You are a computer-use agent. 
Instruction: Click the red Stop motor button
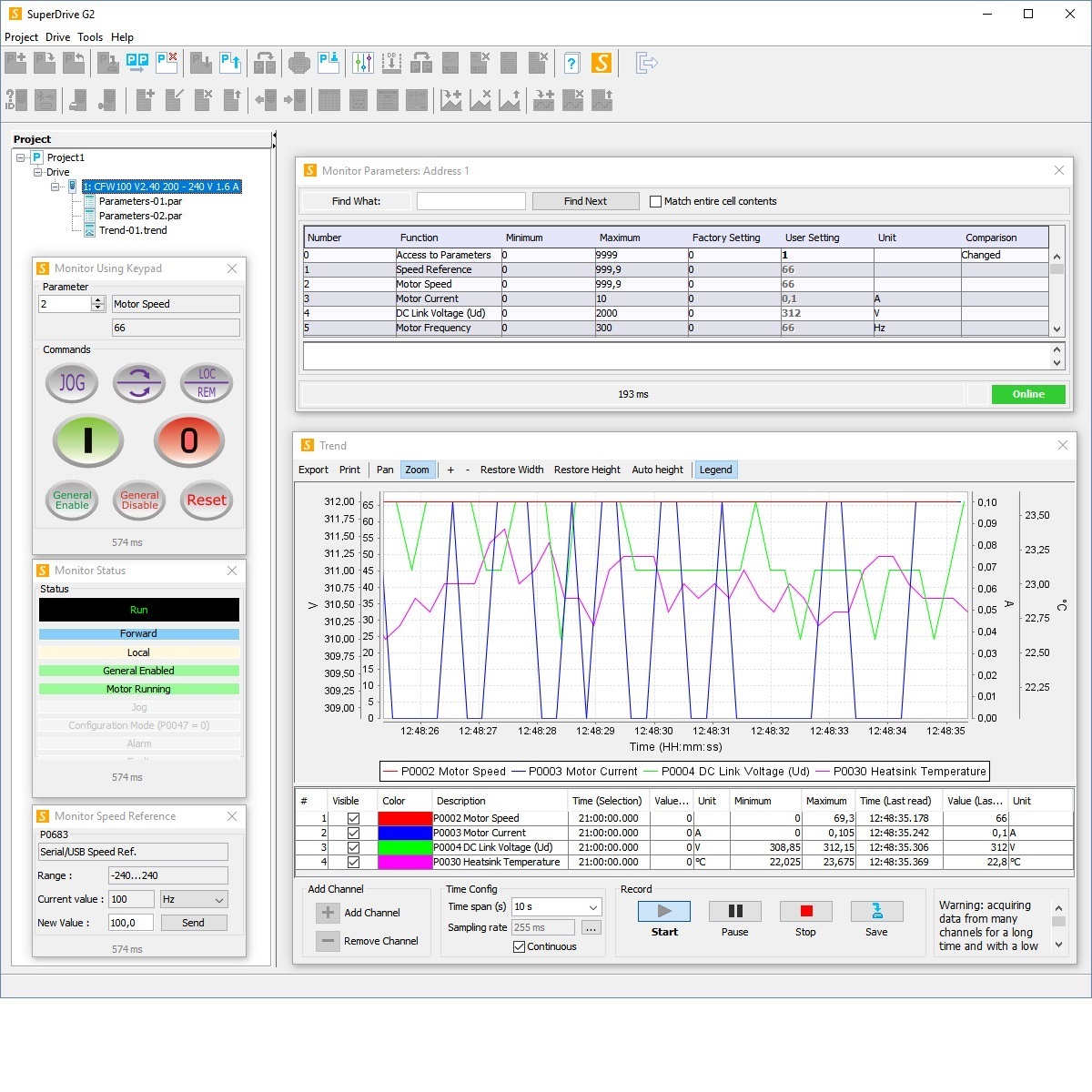point(188,440)
